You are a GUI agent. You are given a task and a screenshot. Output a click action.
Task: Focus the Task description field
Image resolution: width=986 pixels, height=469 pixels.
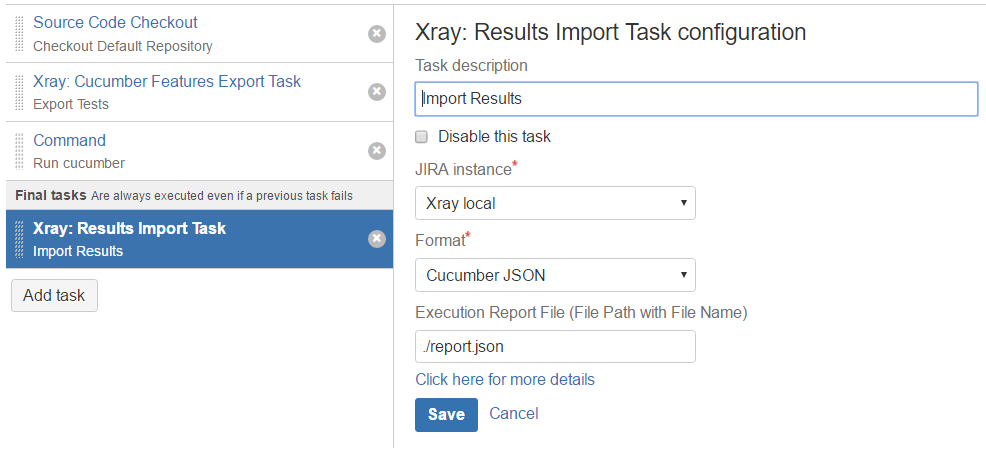tap(696, 99)
